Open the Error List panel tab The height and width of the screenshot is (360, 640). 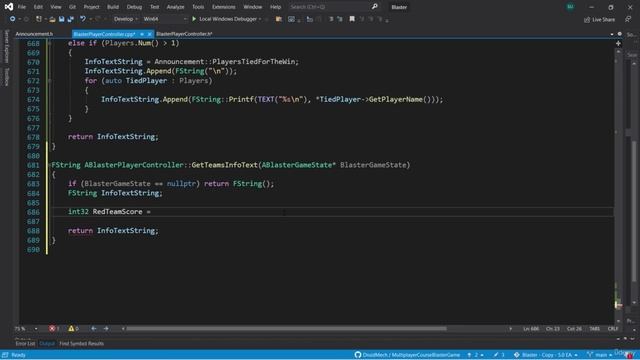point(25,344)
